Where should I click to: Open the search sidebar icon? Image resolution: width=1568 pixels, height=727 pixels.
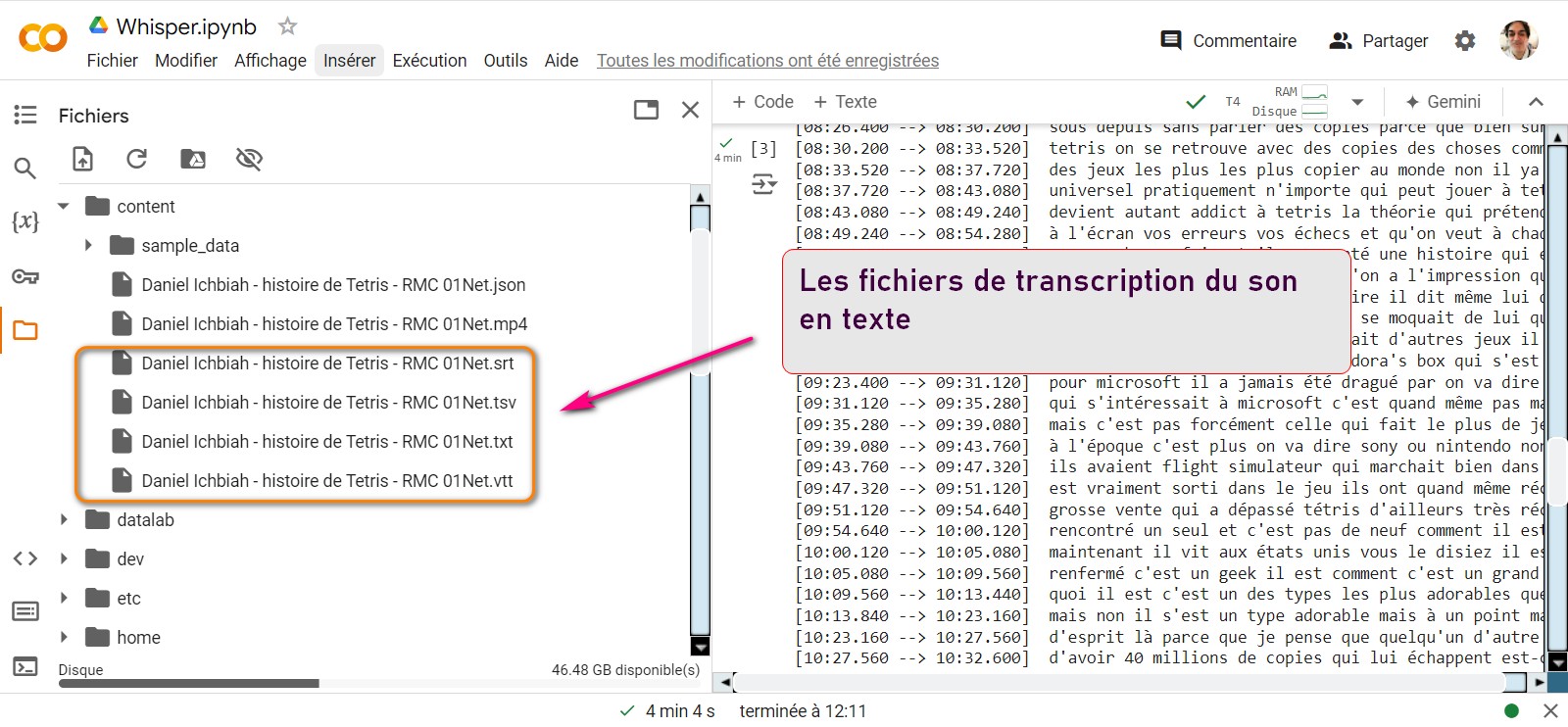25,169
